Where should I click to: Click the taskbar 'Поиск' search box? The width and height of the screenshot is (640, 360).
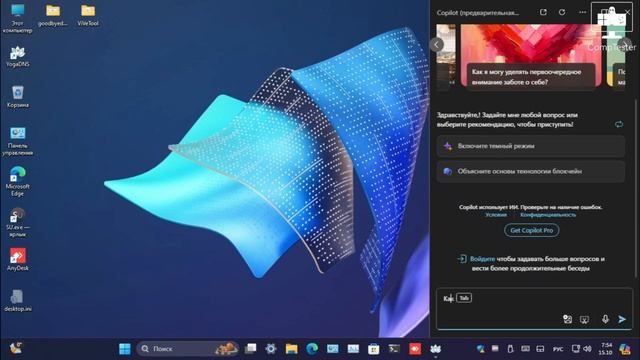(188, 349)
